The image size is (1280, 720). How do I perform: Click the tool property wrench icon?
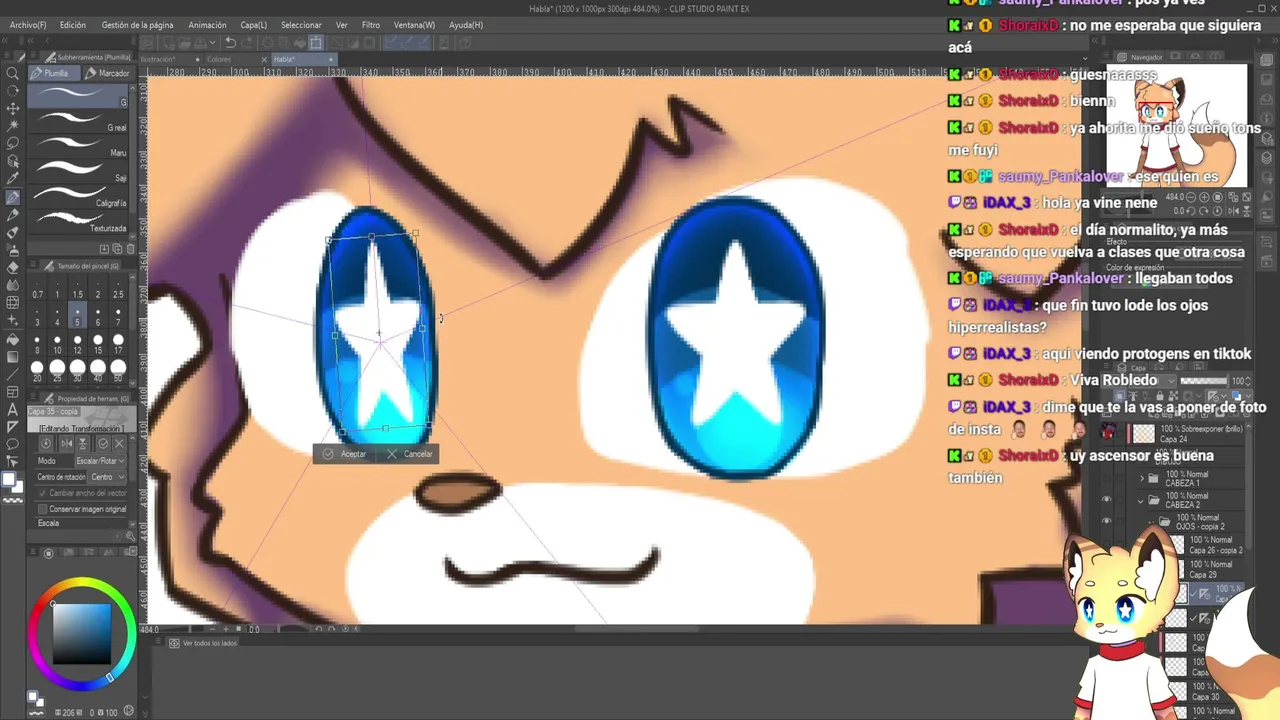click(131, 536)
